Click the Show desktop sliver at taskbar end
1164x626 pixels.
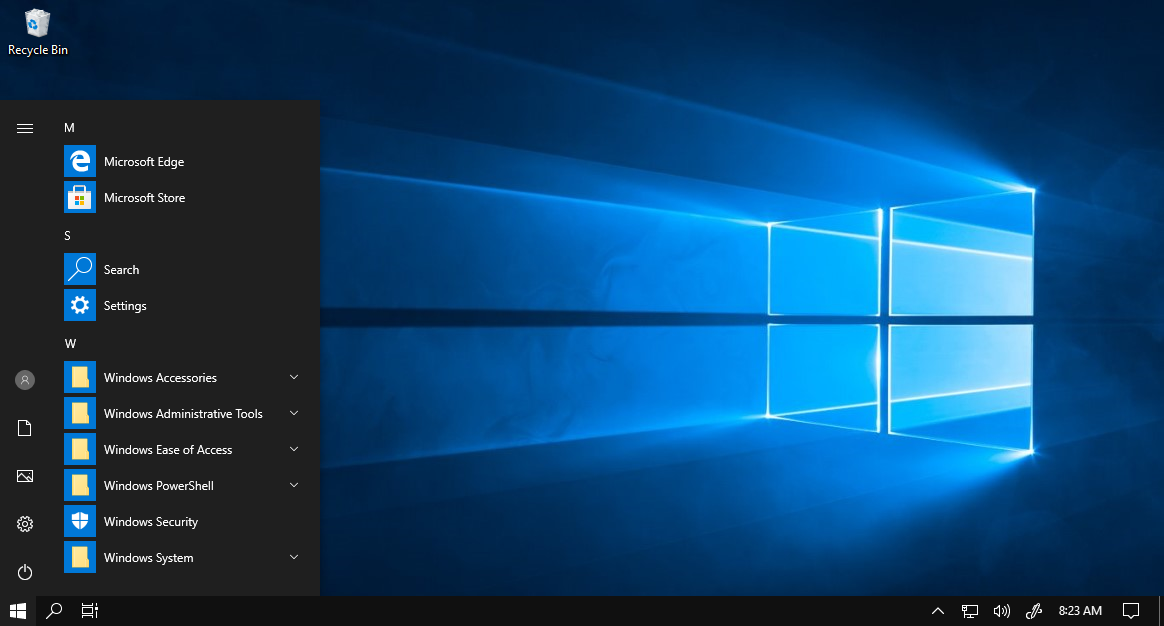pos(1162,610)
